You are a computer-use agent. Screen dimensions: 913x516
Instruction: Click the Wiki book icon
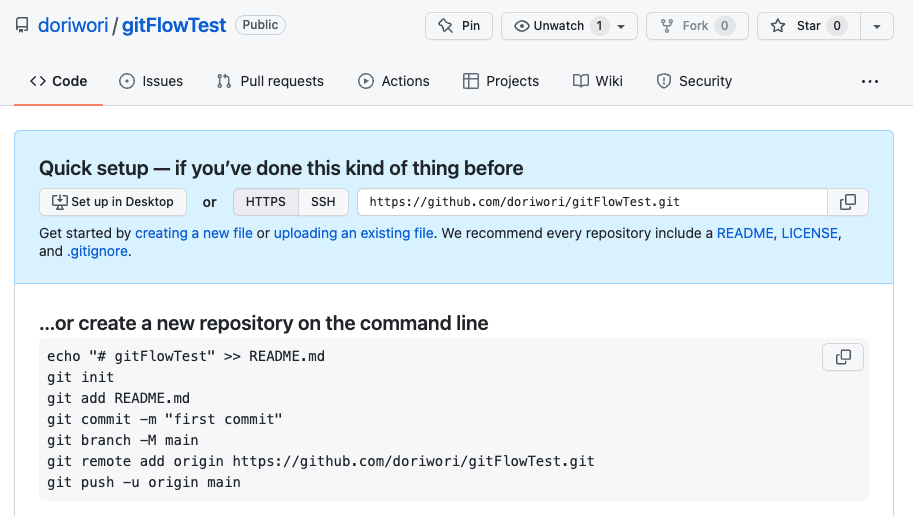581,81
